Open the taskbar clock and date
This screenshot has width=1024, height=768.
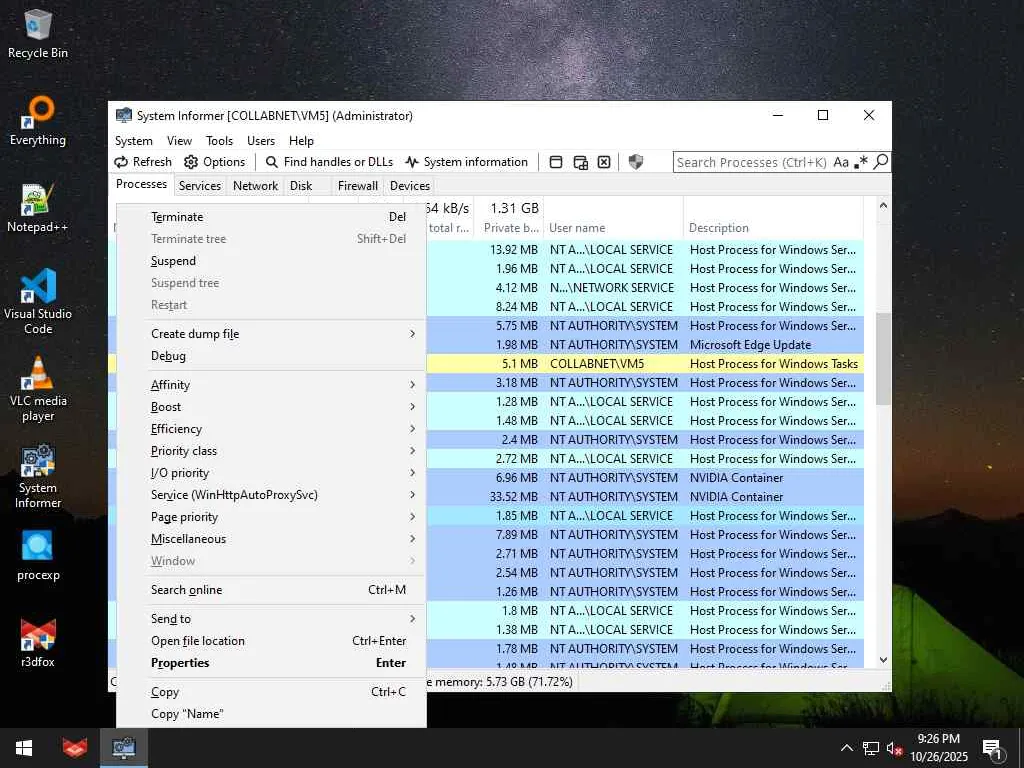coord(938,748)
